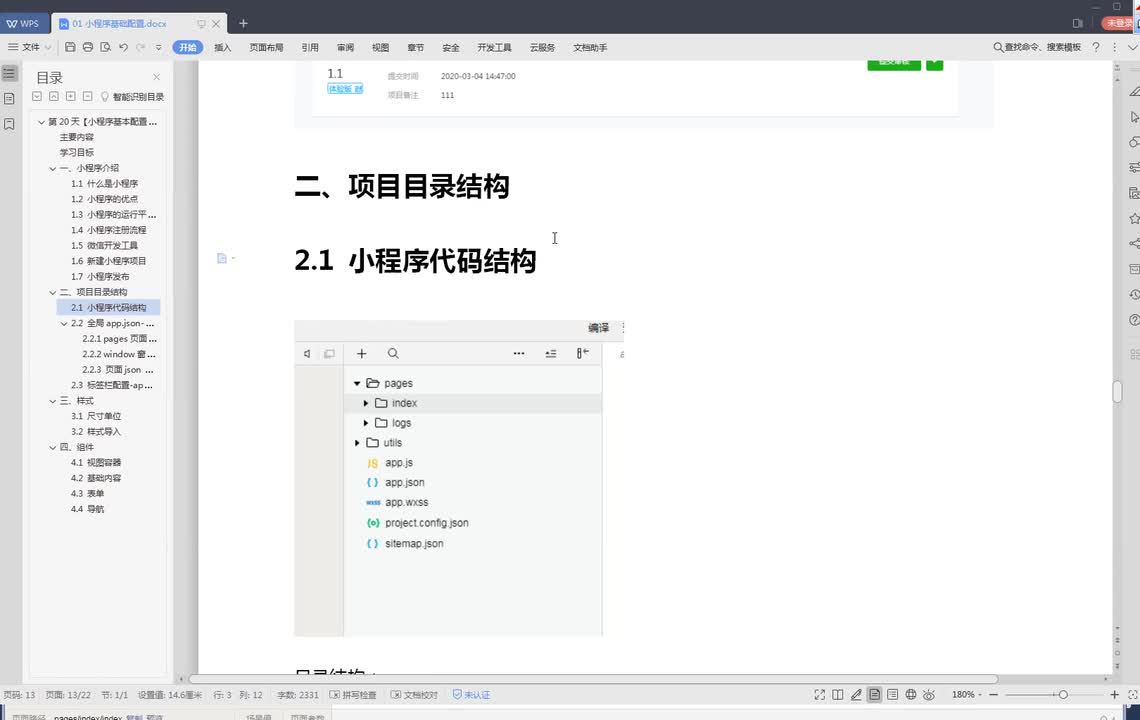This screenshot has width=1140, height=720.
Task: Collapse the 第 20 天 outline root
Action: tap(41, 122)
